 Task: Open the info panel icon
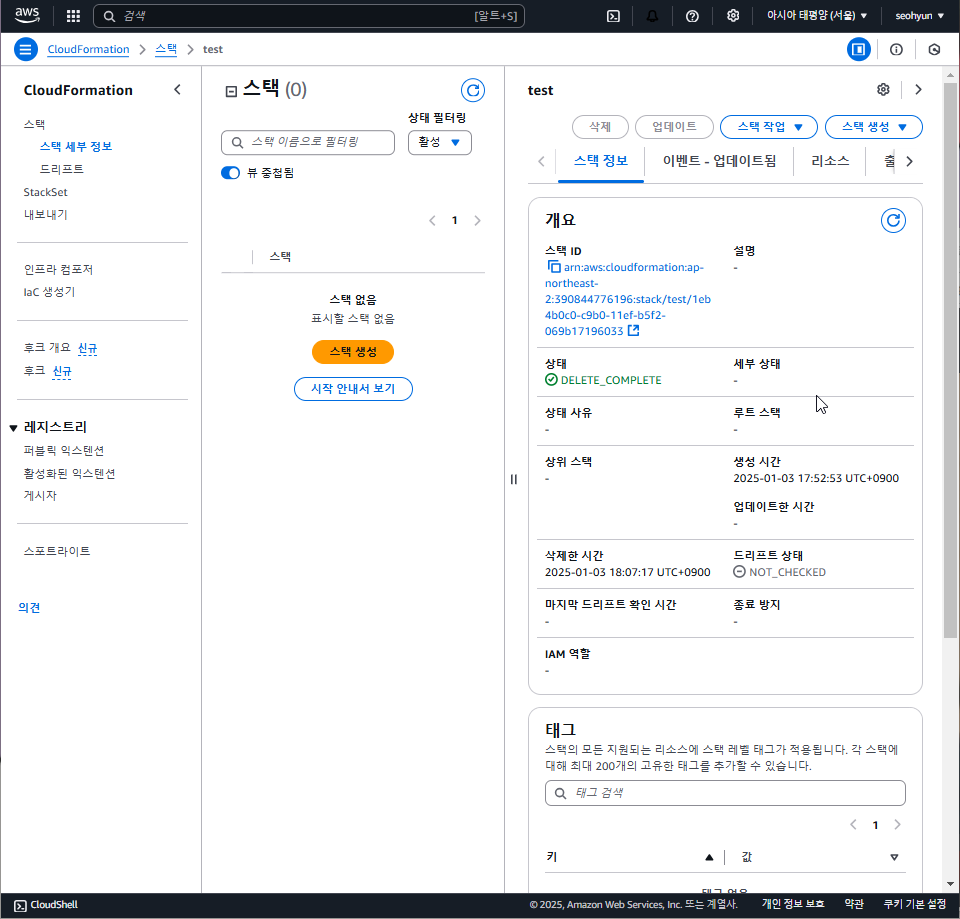(896, 50)
